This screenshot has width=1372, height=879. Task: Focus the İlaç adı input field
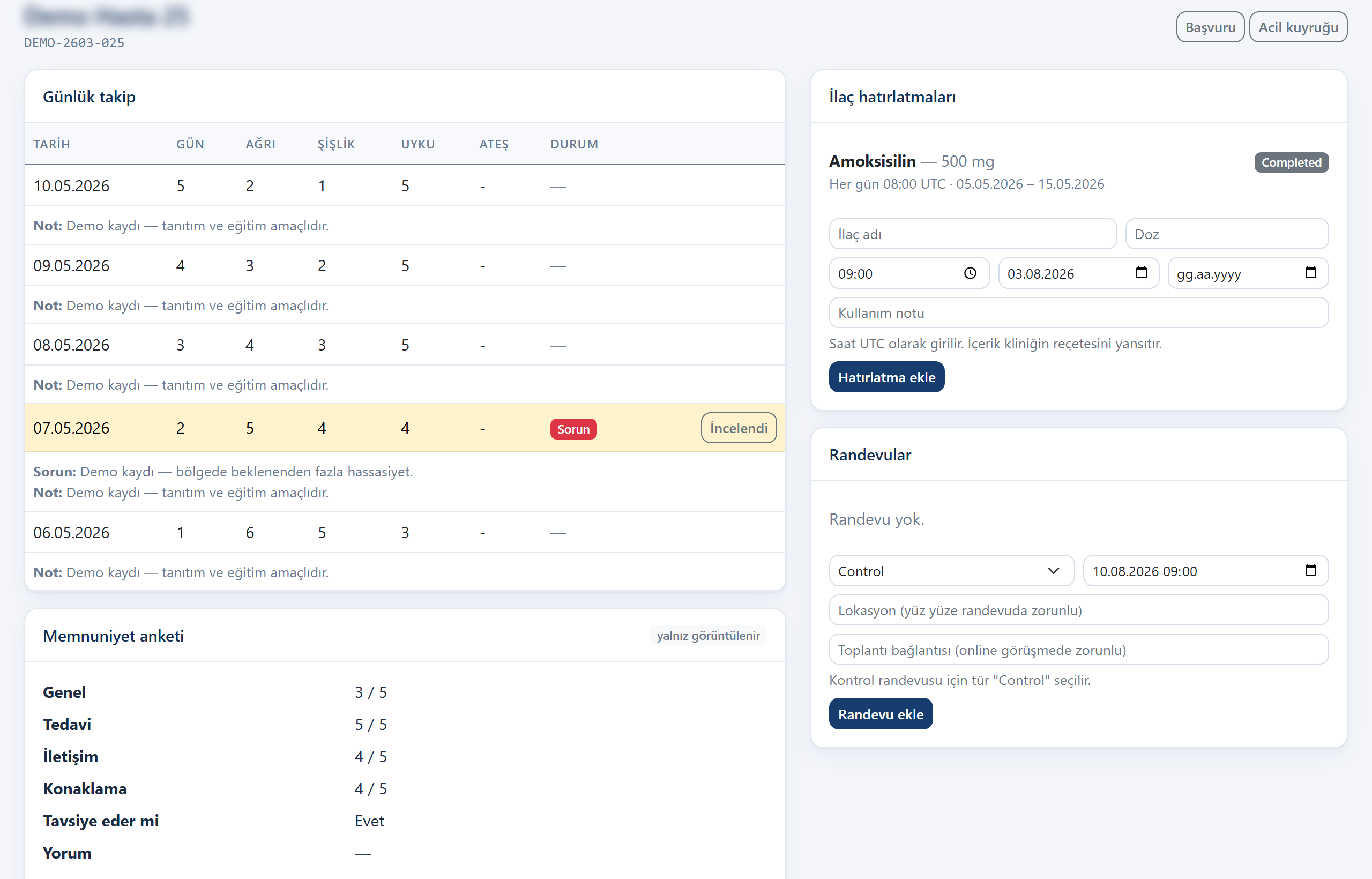coord(973,234)
